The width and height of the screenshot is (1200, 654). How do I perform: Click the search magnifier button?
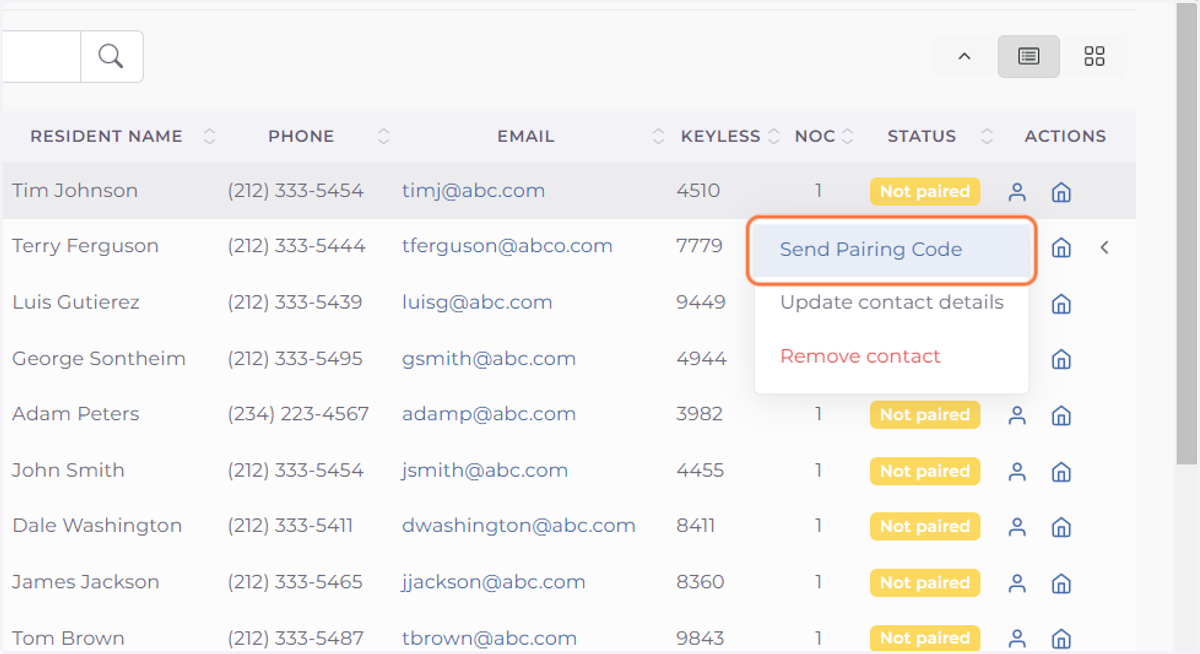pos(111,56)
